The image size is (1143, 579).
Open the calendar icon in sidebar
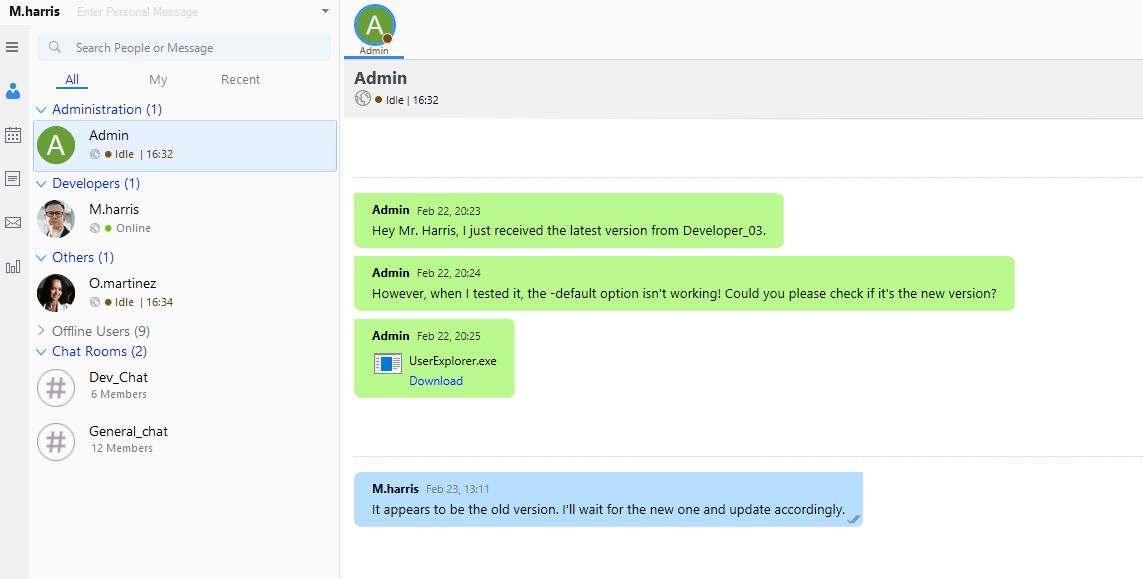pos(12,135)
